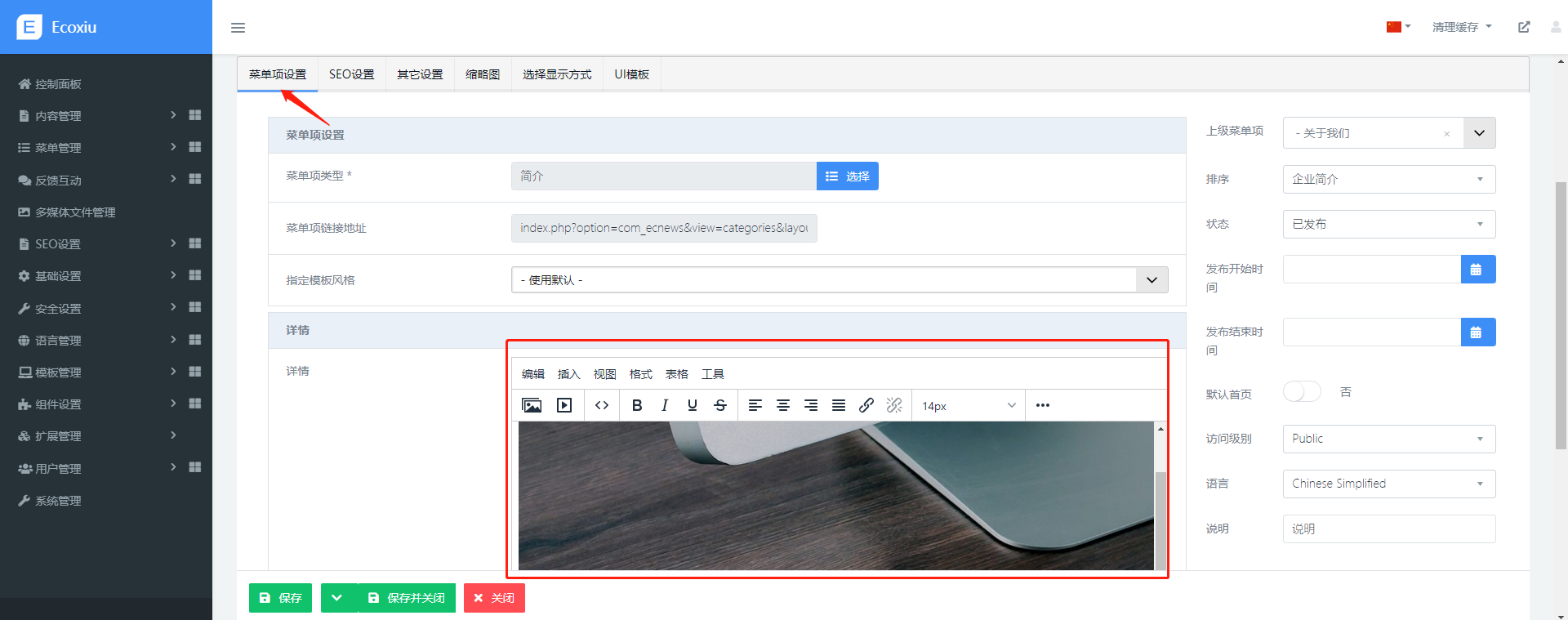This screenshot has height=620, width=1568.
Task: Click the 说明 input field
Action: pyautogui.click(x=1388, y=529)
